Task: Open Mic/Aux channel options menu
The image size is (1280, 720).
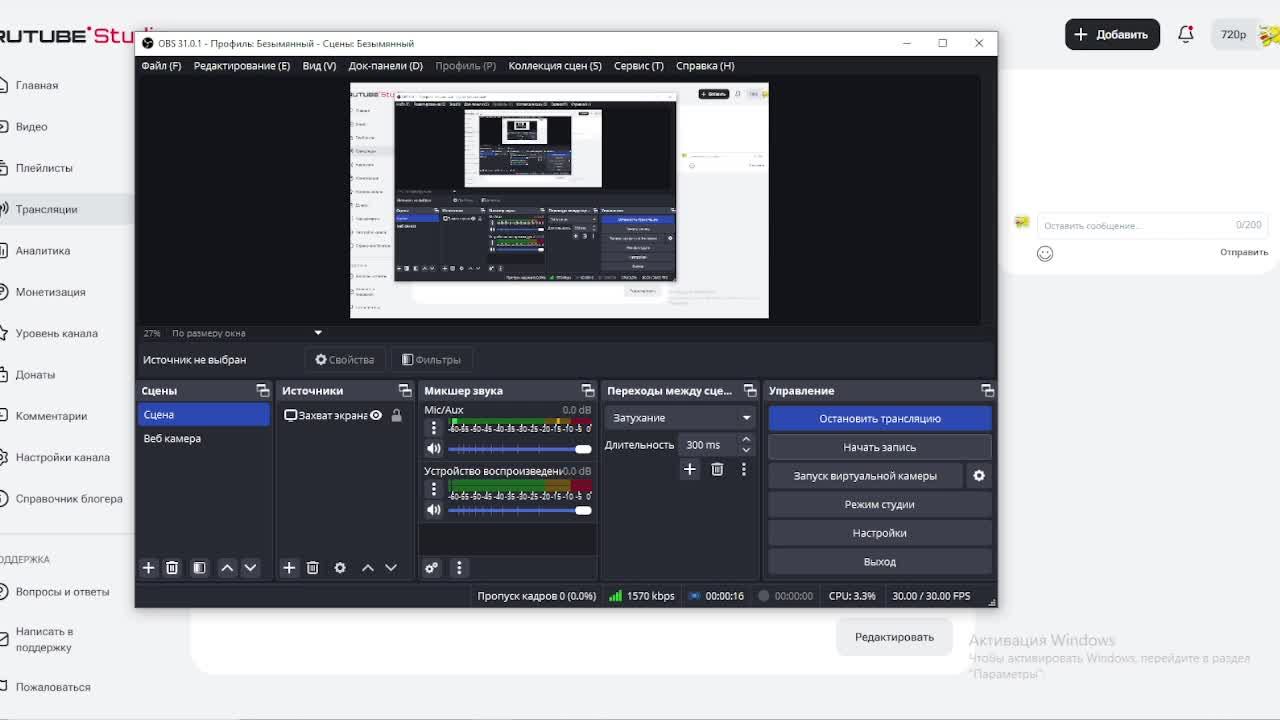Action: pos(434,428)
